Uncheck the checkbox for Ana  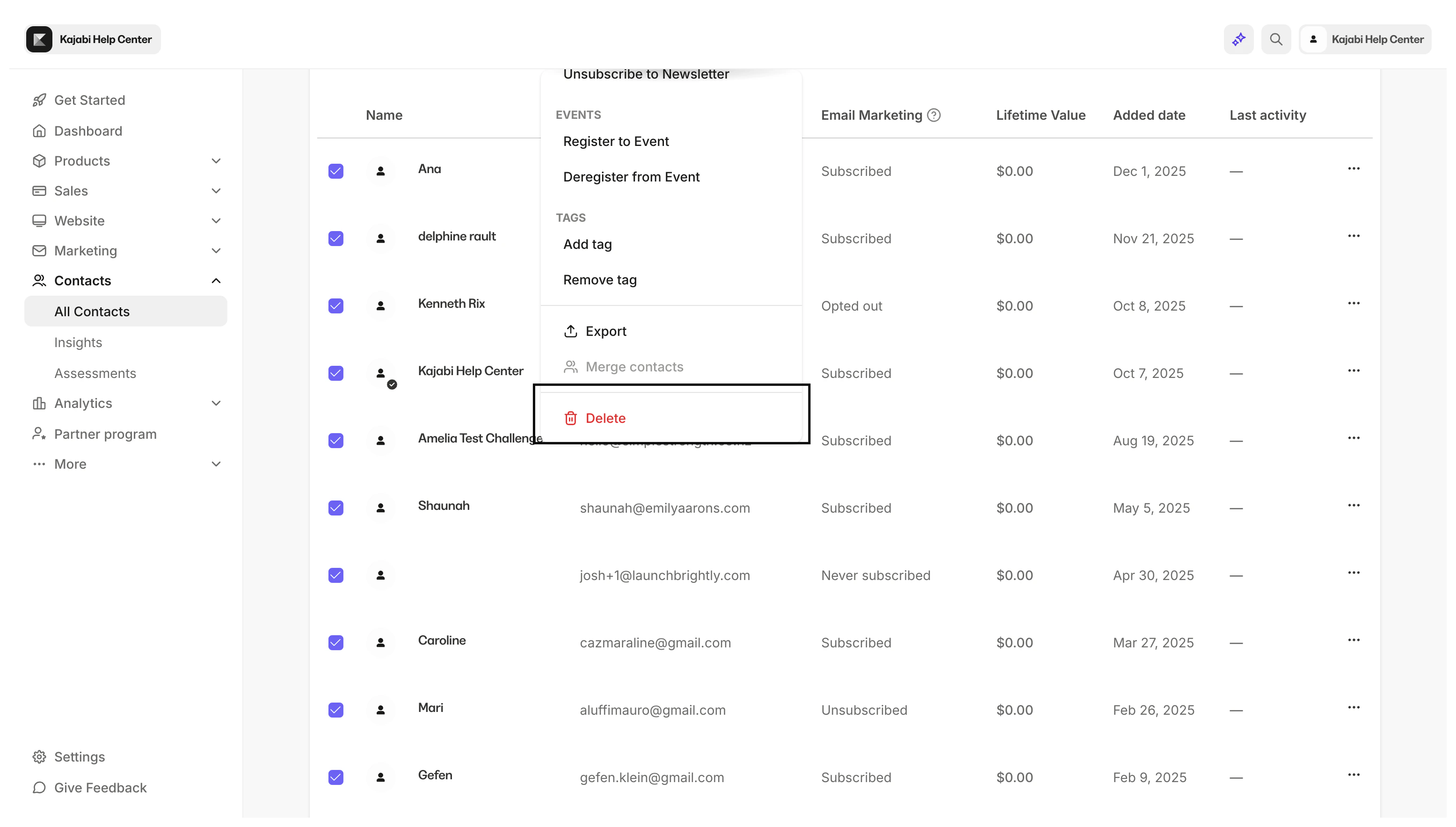(336, 171)
